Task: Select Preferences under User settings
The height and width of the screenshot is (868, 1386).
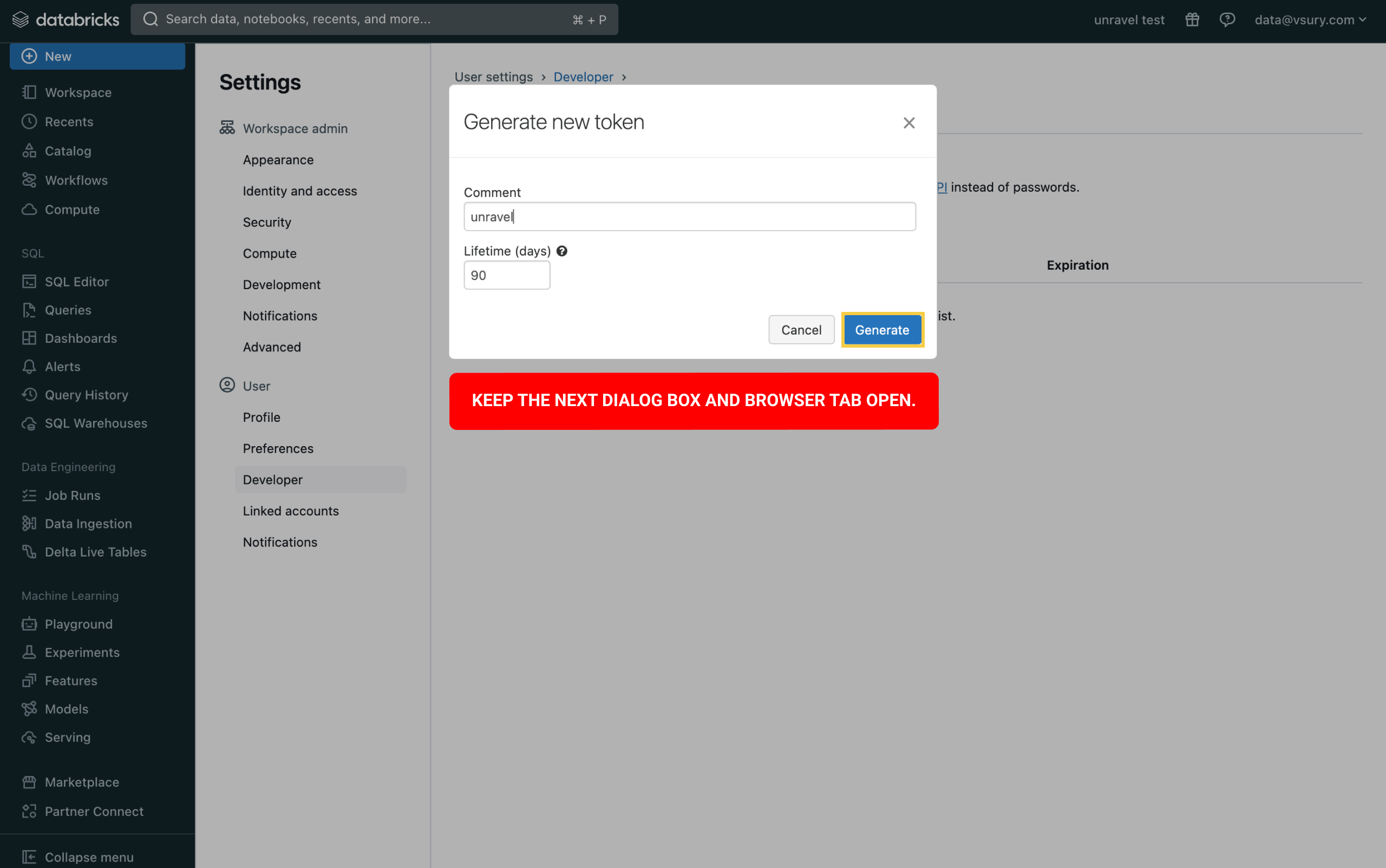Action: click(x=278, y=448)
